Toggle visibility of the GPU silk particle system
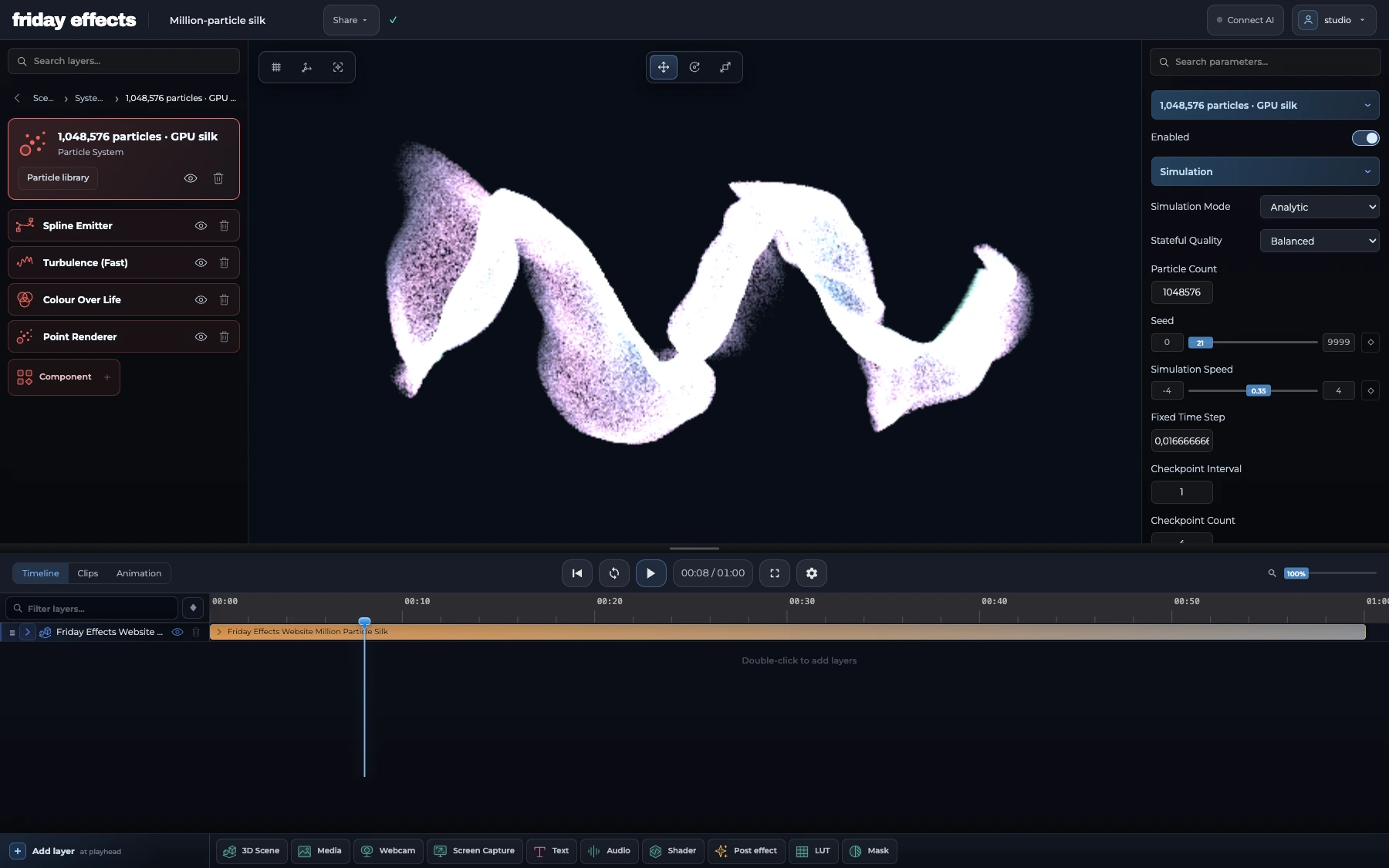Viewport: 1389px width, 868px height. tap(191, 178)
